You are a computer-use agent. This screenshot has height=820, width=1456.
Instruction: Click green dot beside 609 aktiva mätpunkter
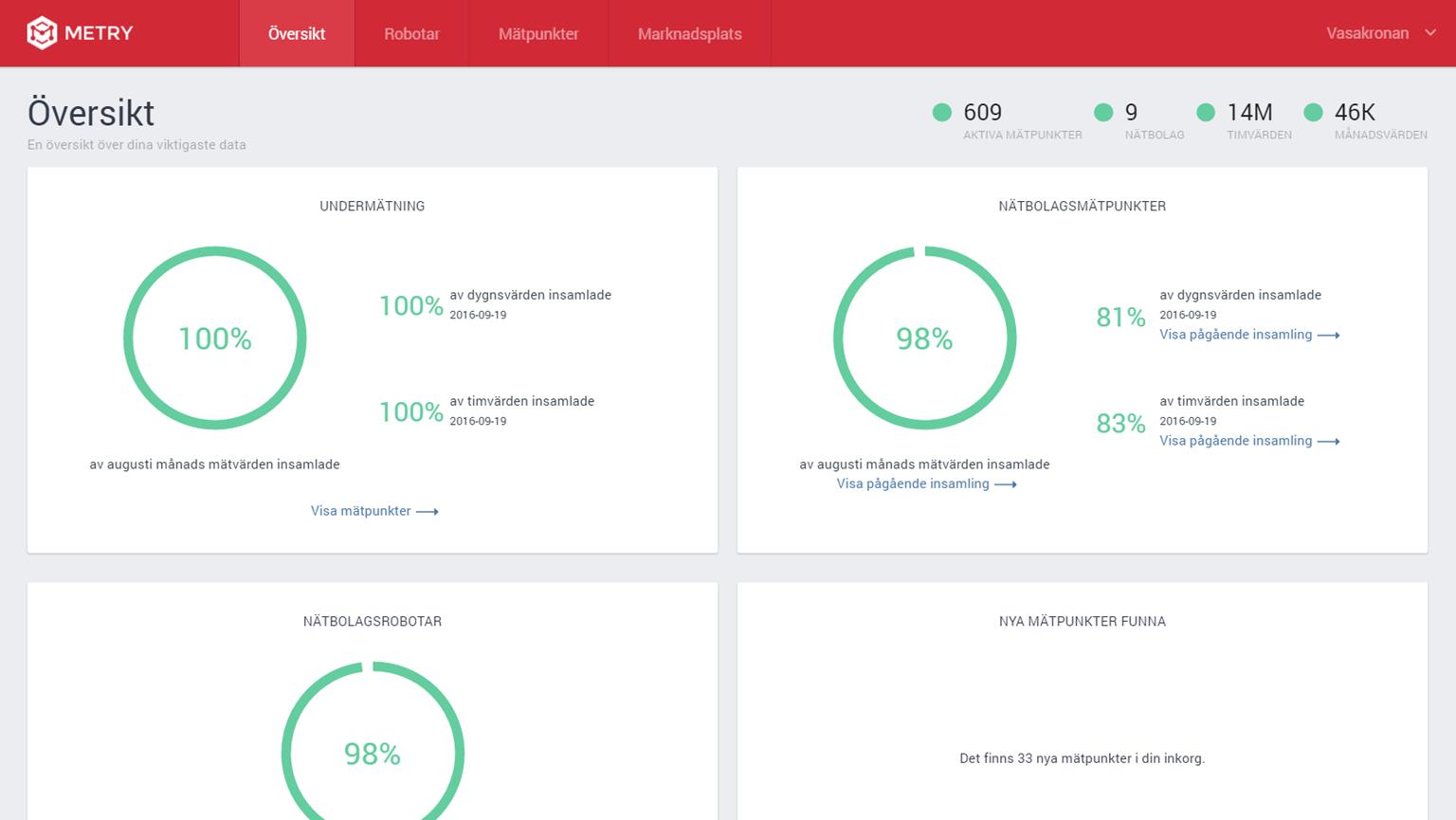pos(941,113)
